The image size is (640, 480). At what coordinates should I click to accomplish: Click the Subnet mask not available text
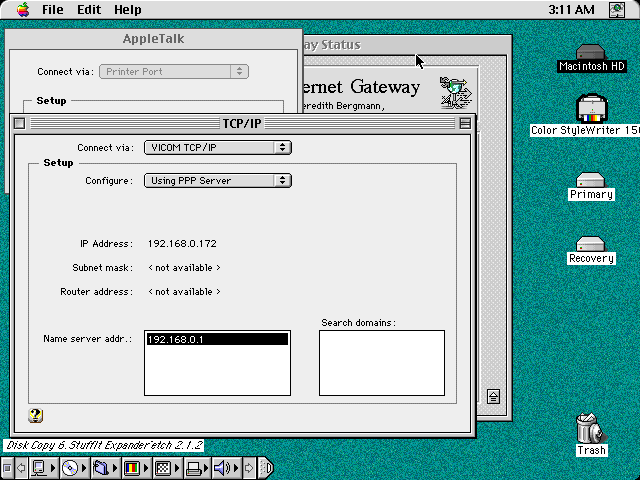coord(184,268)
